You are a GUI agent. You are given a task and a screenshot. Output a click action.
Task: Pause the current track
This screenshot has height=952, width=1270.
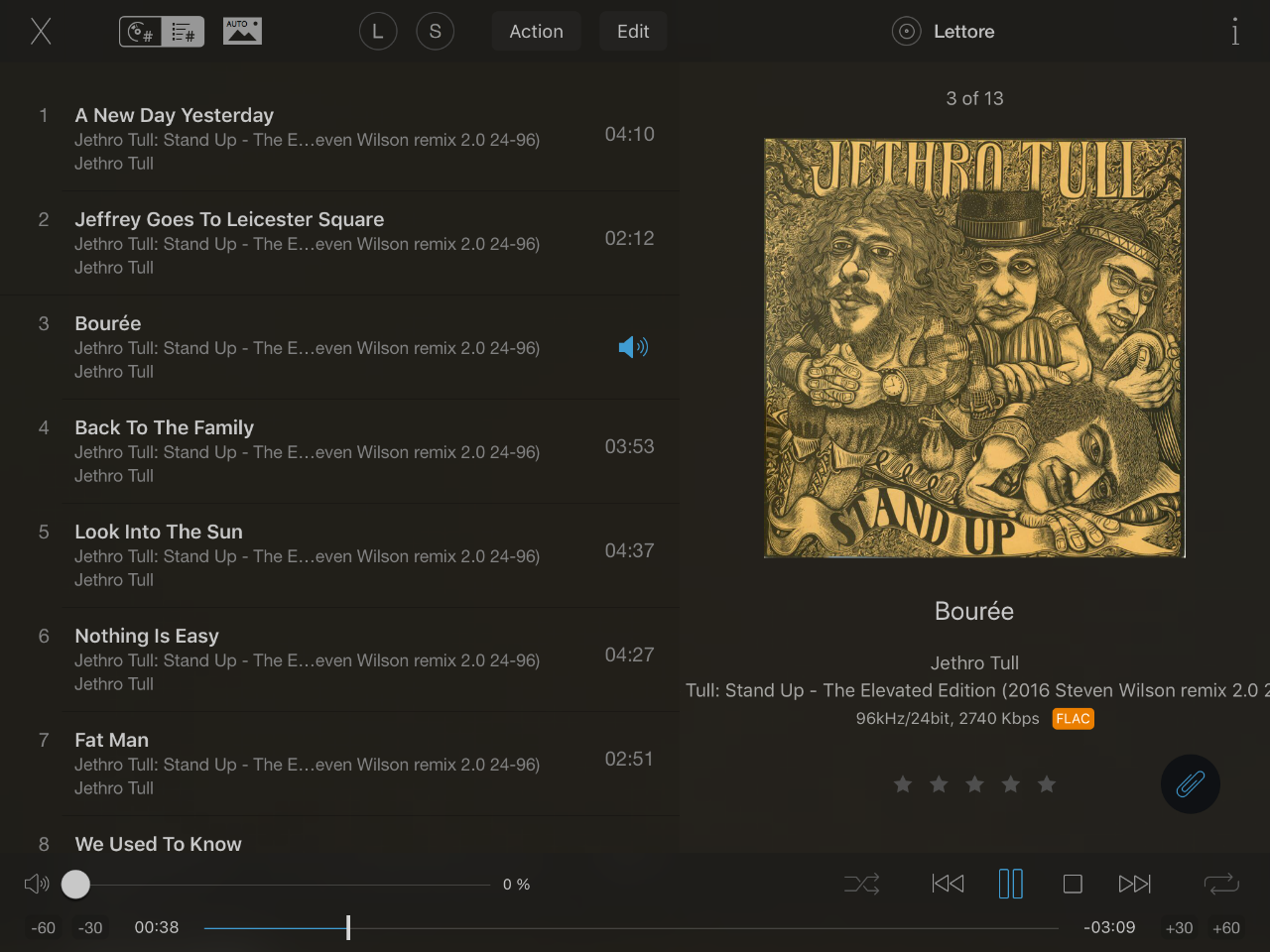pyautogui.click(x=1011, y=884)
